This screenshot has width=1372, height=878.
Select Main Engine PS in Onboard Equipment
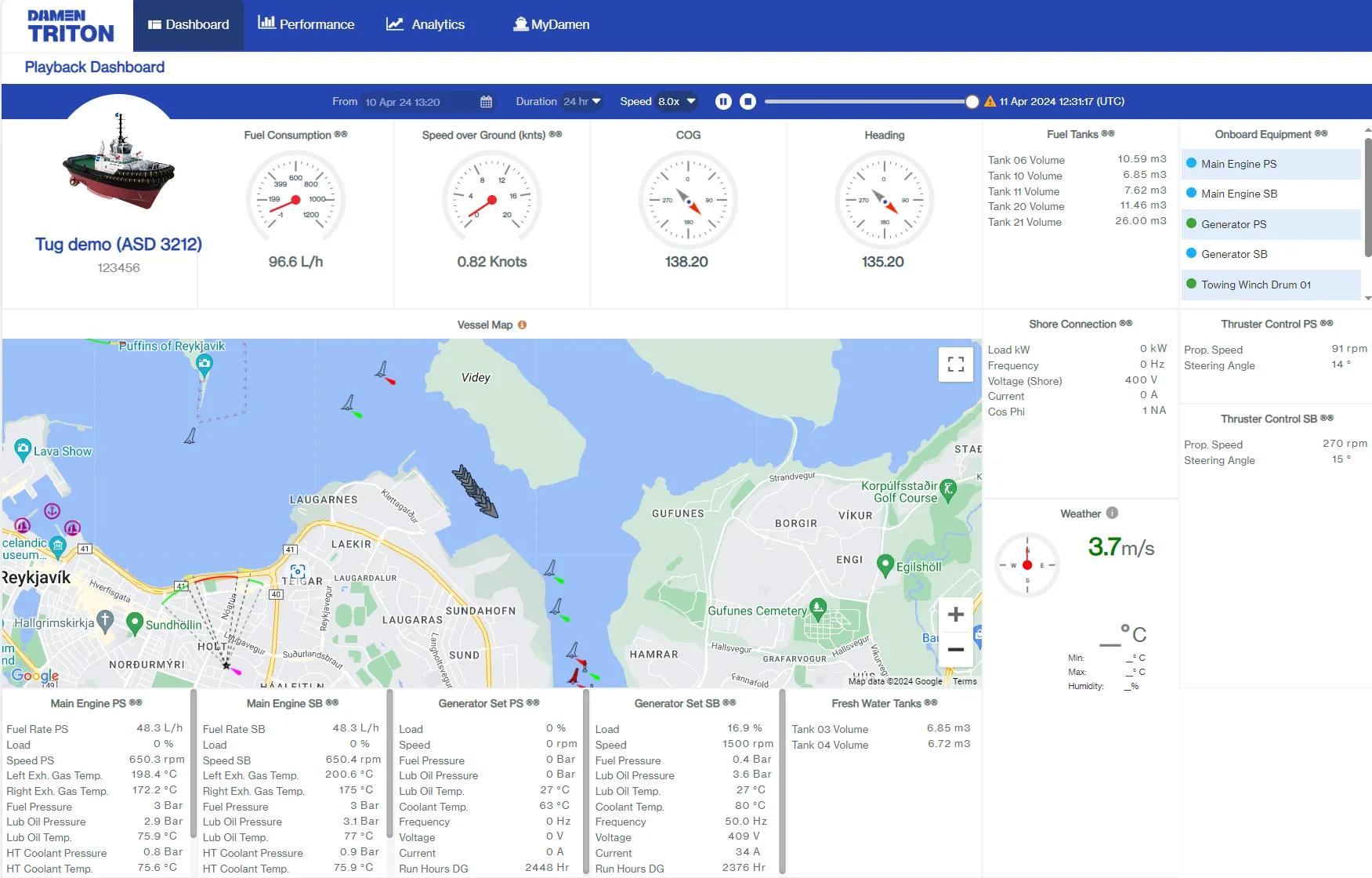(1238, 164)
